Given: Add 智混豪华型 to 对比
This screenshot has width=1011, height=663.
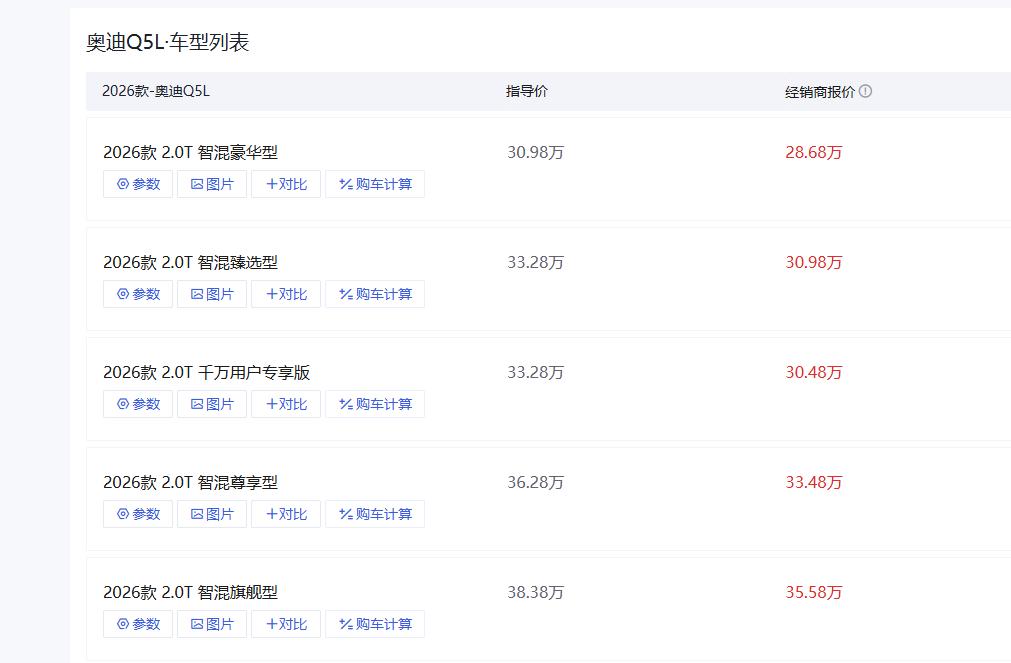Looking at the screenshot, I should pyautogui.click(x=286, y=184).
